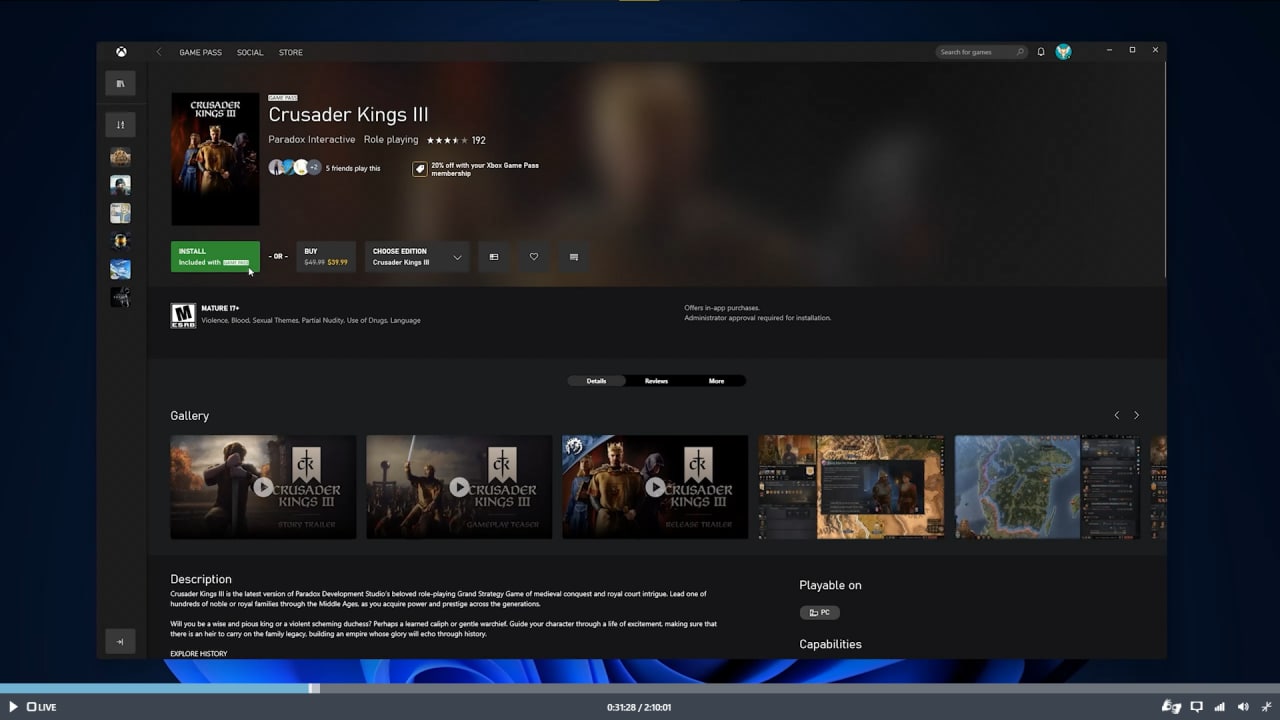Jump to LIVE in video player
Screen dimensions: 1280x720
coord(41,707)
